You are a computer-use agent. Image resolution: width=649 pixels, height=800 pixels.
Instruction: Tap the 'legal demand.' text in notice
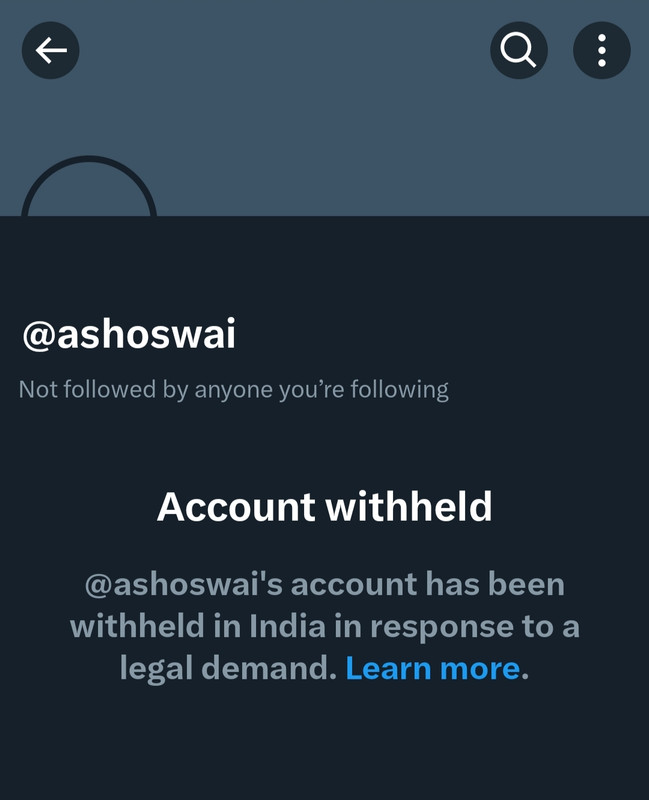(229, 668)
